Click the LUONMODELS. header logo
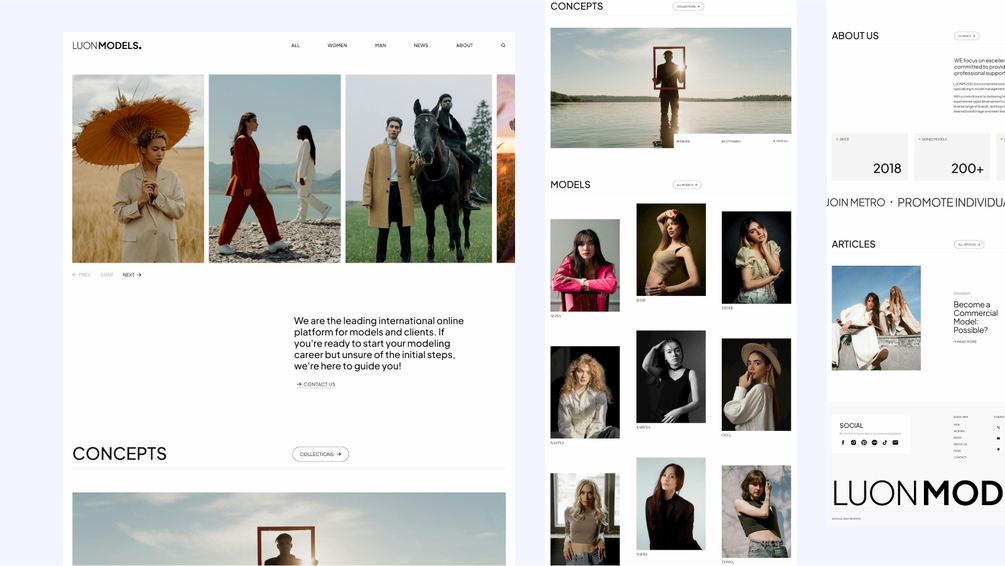The image size is (1005, 566). [x=106, y=46]
